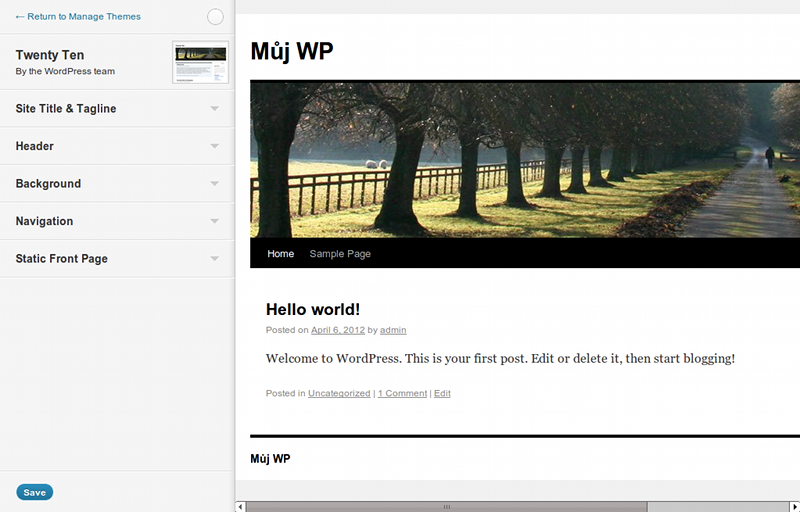Open the 1 Comment link
This screenshot has height=512, width=800.
(403, 393)
